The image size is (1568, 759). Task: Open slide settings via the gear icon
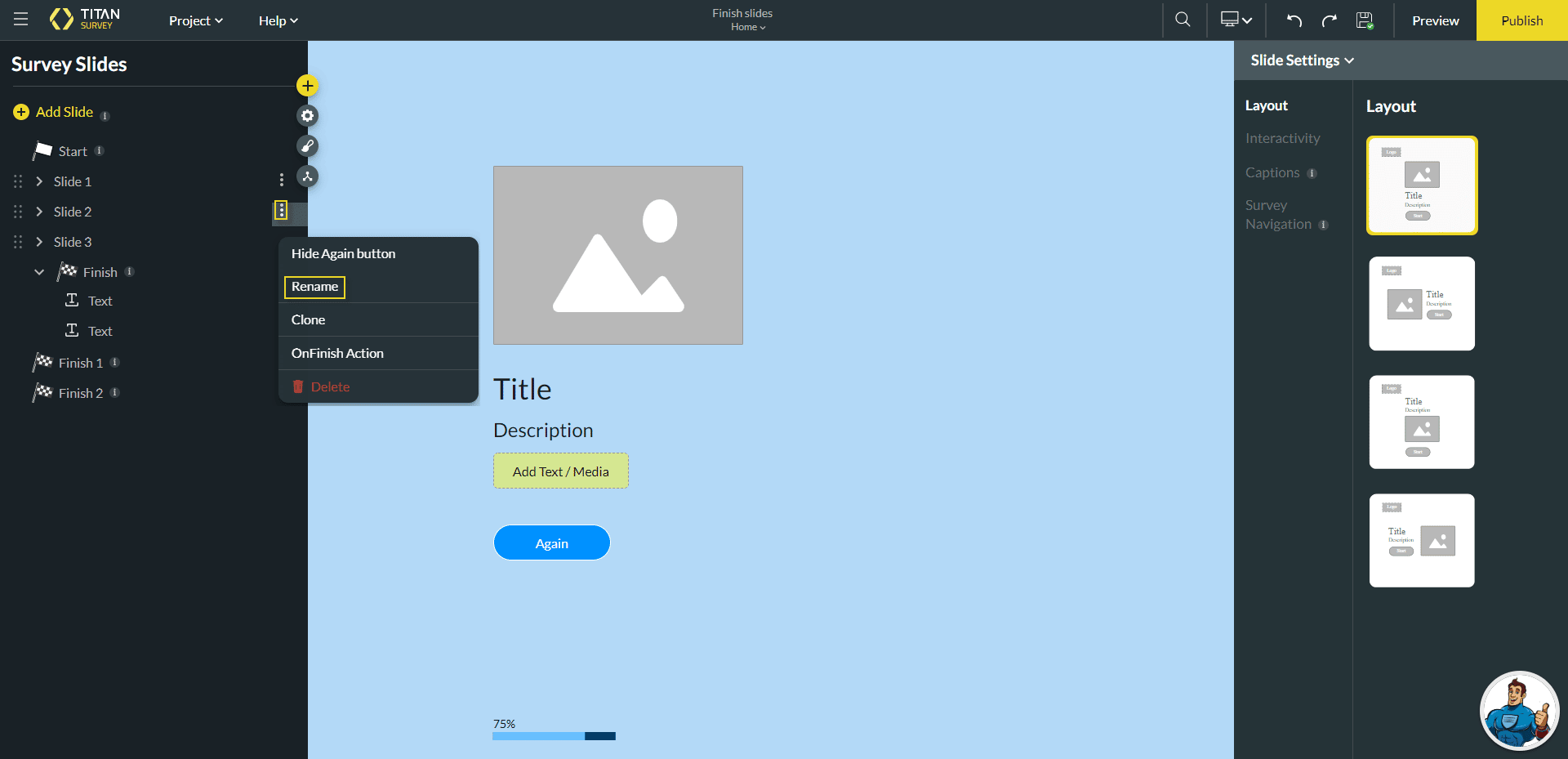(307, 115)
